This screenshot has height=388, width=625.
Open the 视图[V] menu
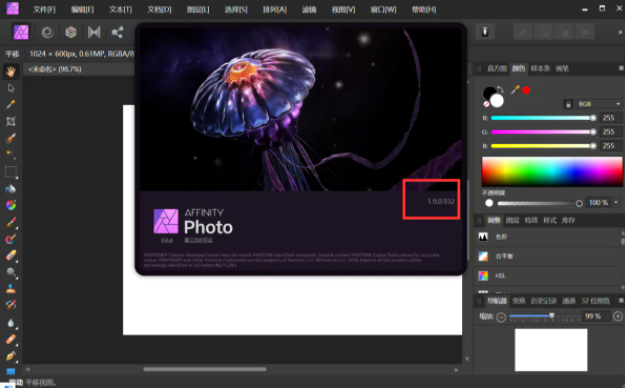tap(343, 10)
